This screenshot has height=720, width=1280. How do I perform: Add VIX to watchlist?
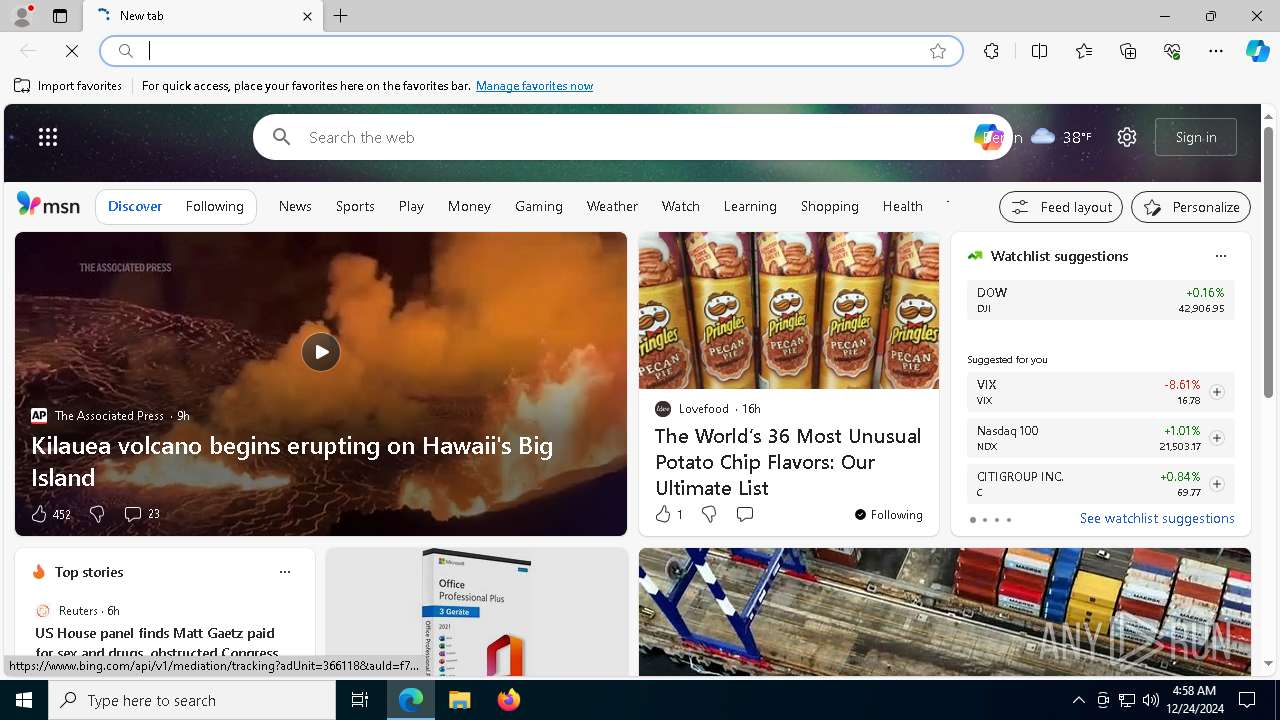tap(1216, 392)
